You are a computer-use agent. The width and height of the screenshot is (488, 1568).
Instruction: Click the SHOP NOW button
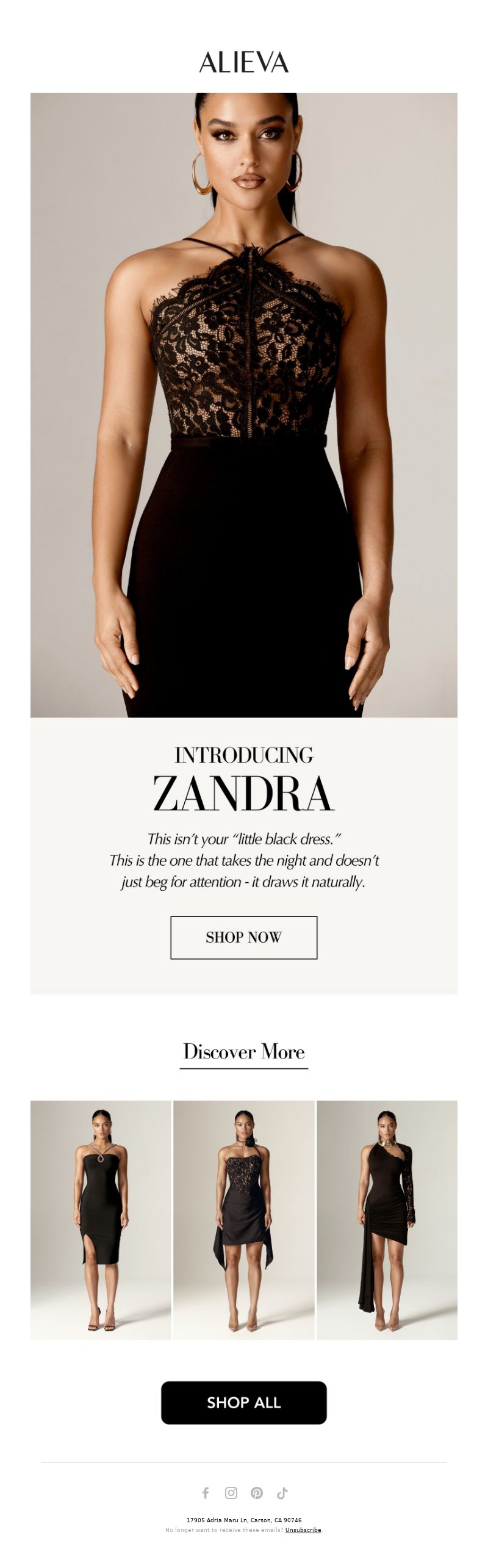(244, 937)
